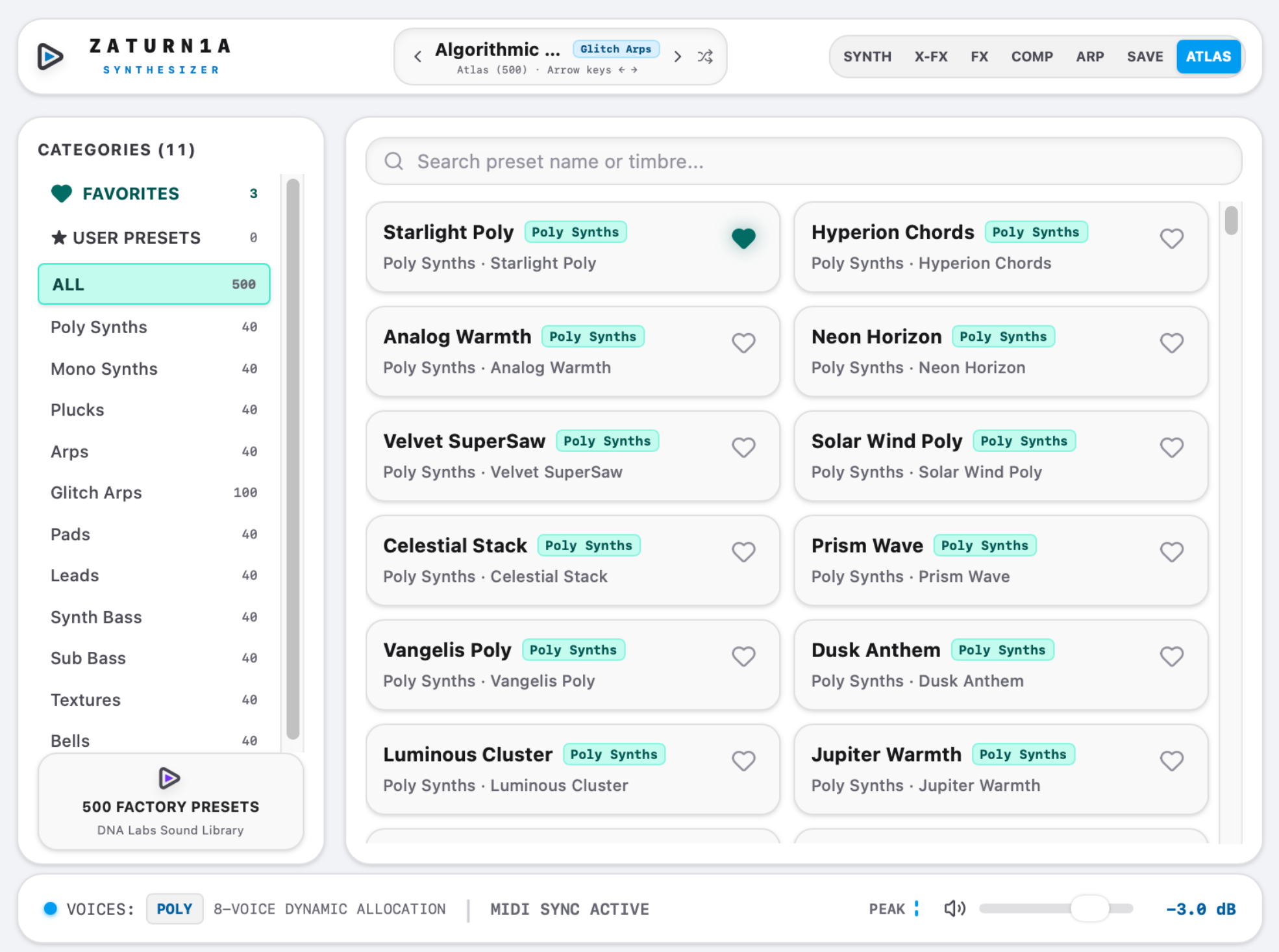Go to previous preset with left chevron
This screenshot has width=1279, height=952.
pyautogui.click(x=417, y=56)
